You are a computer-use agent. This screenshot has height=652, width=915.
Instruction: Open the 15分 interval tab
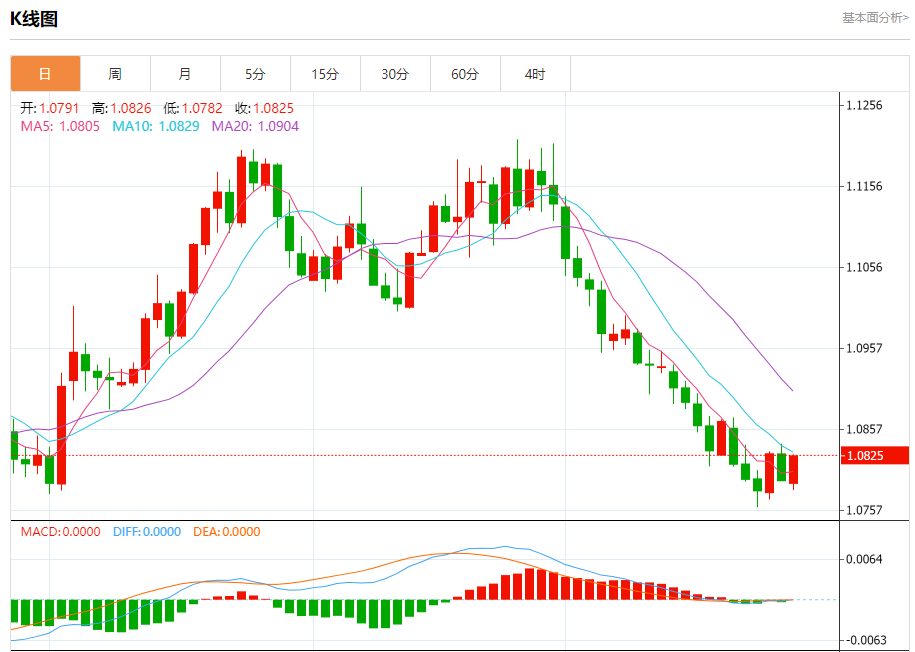point(325,74)
